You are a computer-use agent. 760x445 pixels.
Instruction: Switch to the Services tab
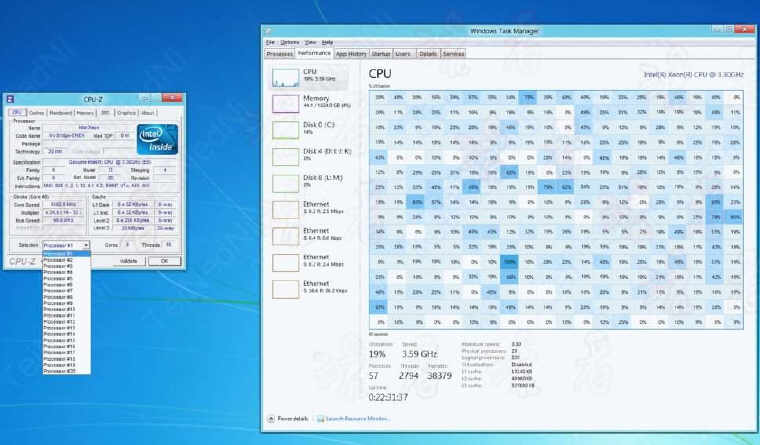(x=454, y=54)
